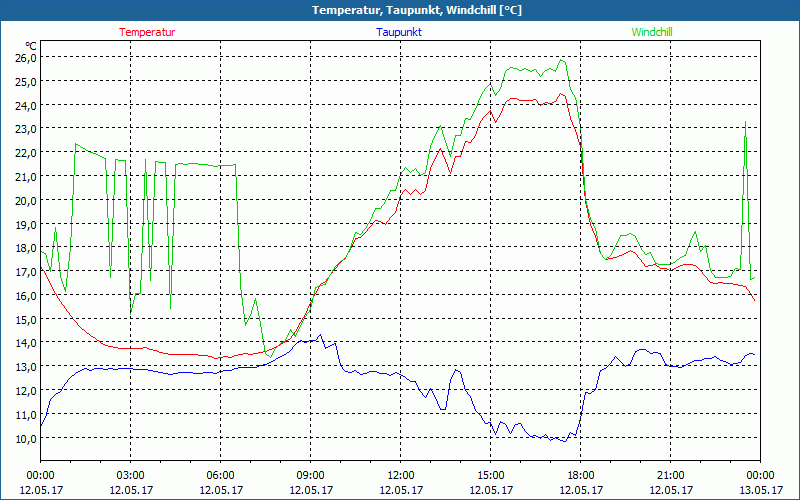The image size is (800, 500).
Task: Click the 13,0 y-axis value
Action: point(26,367)
